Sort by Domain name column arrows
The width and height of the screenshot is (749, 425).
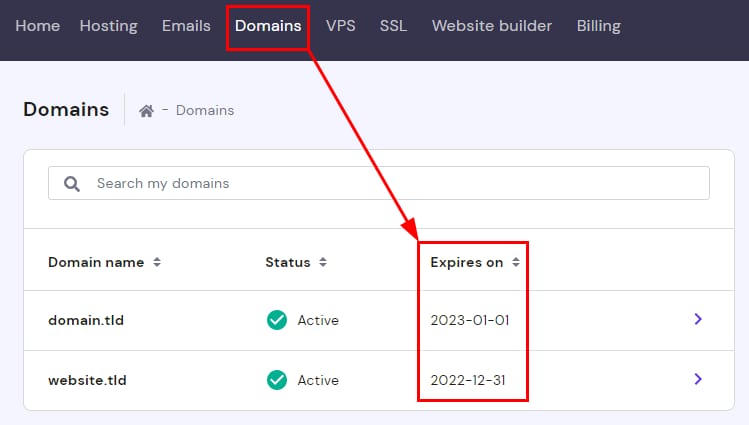click(157, 262)
